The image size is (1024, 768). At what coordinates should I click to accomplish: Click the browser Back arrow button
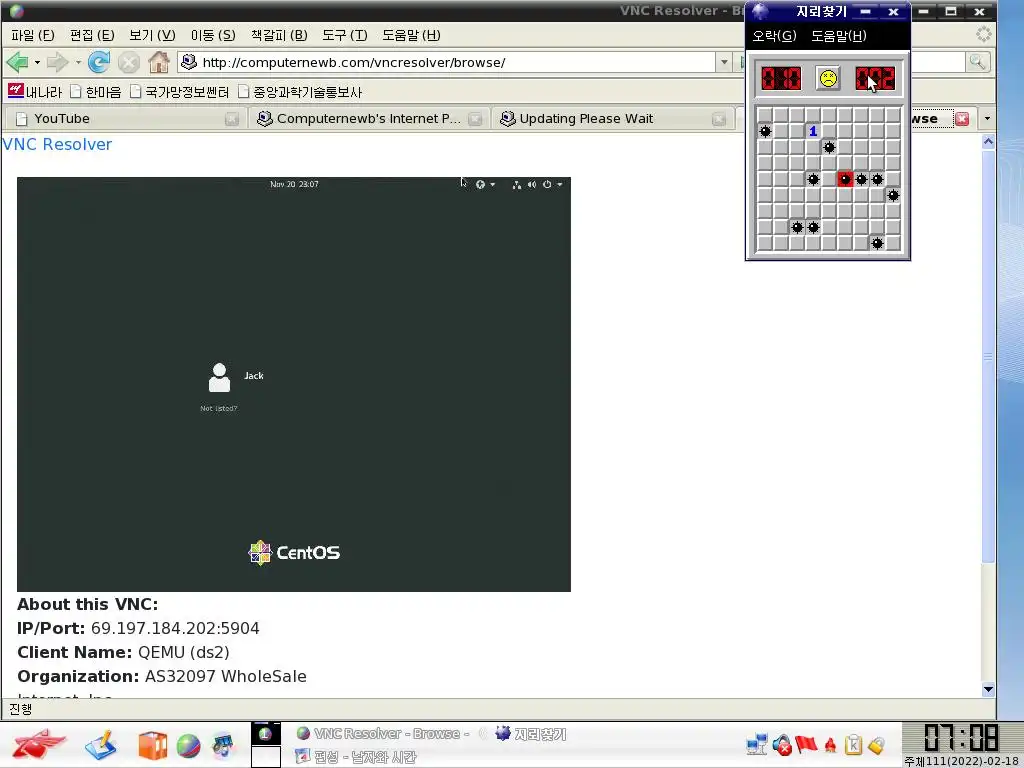(x=17, y=63)
